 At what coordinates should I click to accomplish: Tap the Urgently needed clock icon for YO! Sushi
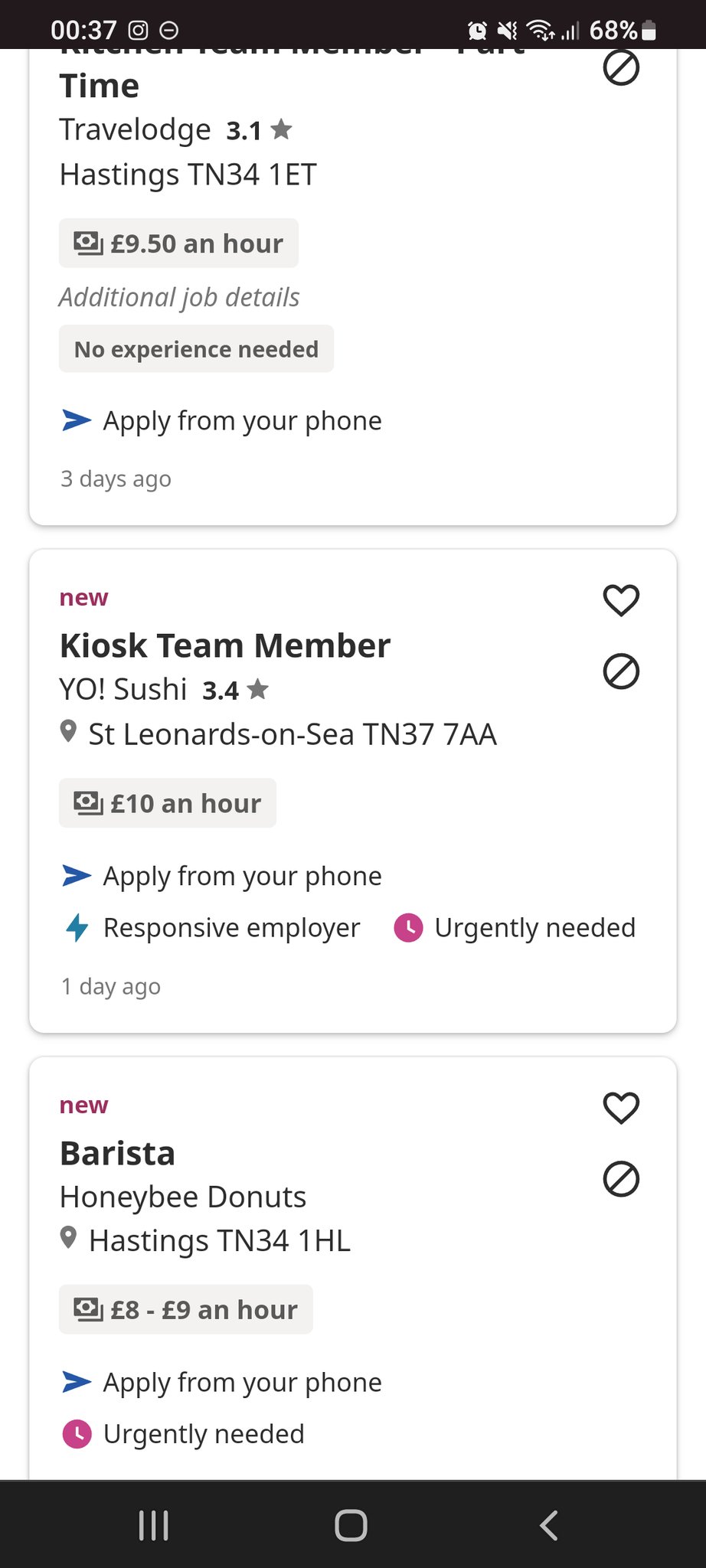408,928
